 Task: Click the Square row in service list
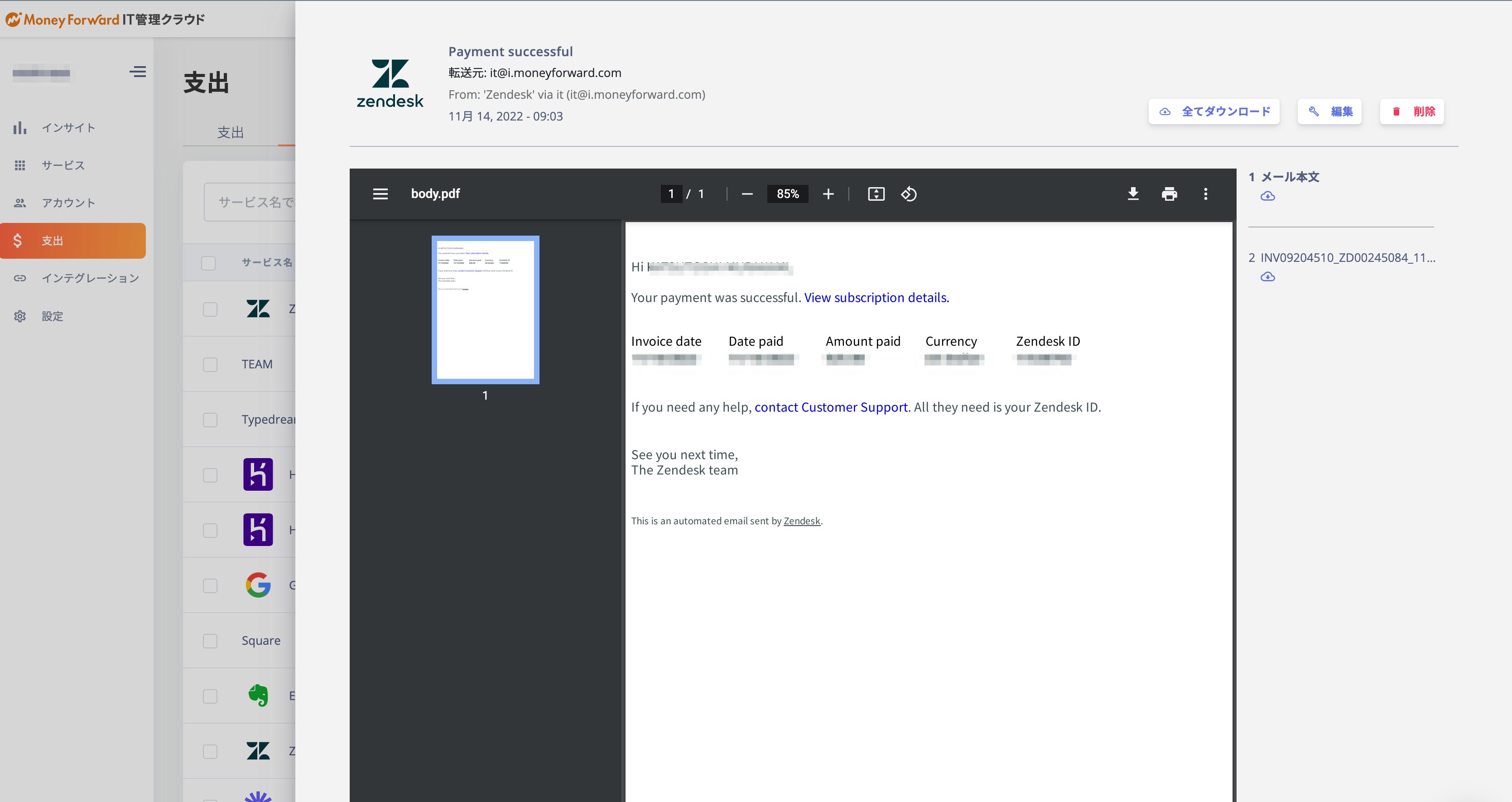(240, 640)
